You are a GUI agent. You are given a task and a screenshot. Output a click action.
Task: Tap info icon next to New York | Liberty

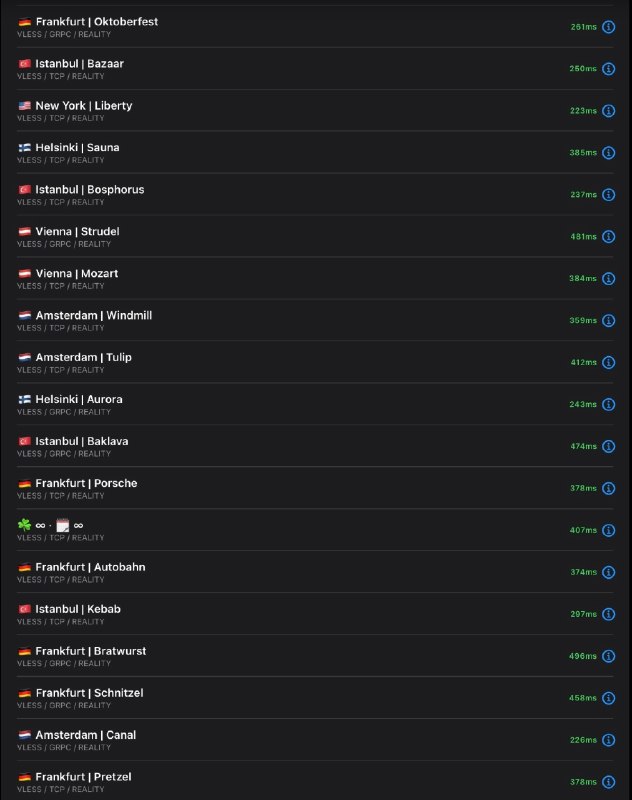pyautogui.click(x=608, y=111)
